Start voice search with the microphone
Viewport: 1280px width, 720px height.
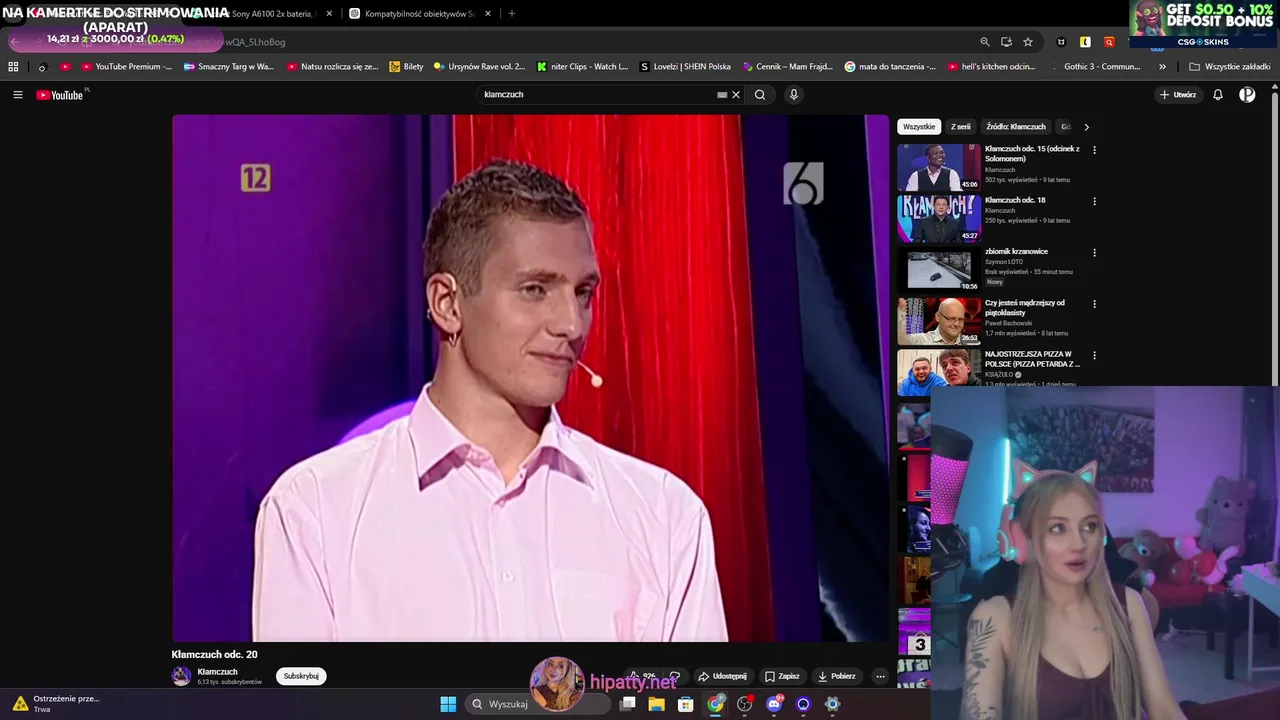(794, 95)
